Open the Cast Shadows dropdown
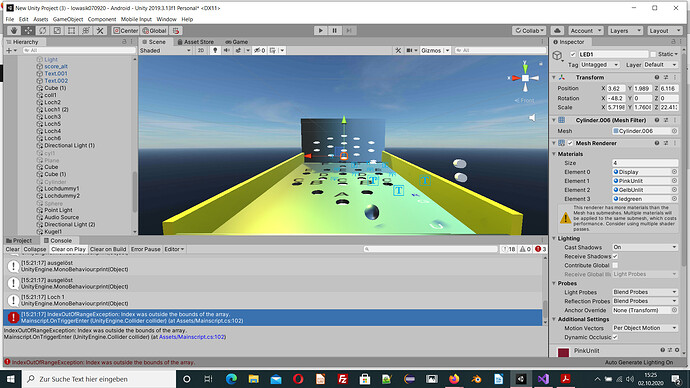The height and width of the screenshot is (388, 690). [x=645, y=247]
